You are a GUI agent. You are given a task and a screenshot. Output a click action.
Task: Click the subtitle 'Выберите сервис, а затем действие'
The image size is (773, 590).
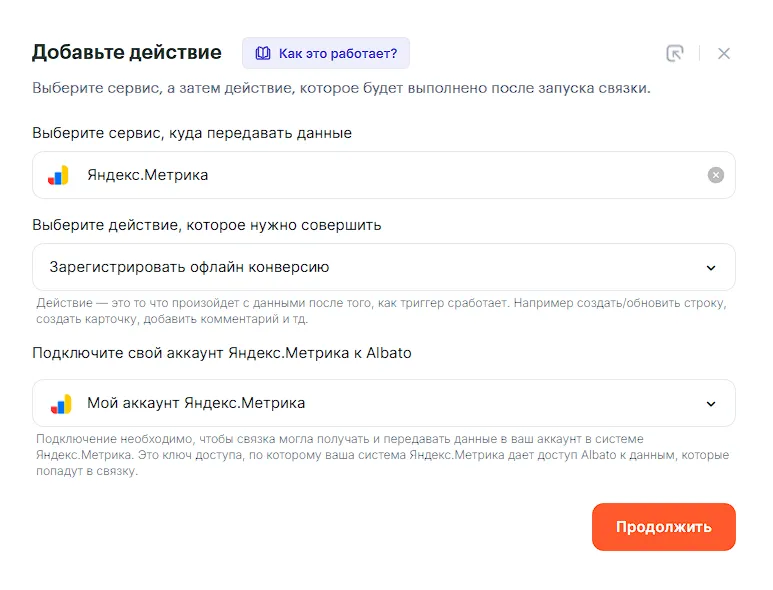pyautogui.click(x=341, y=88)
